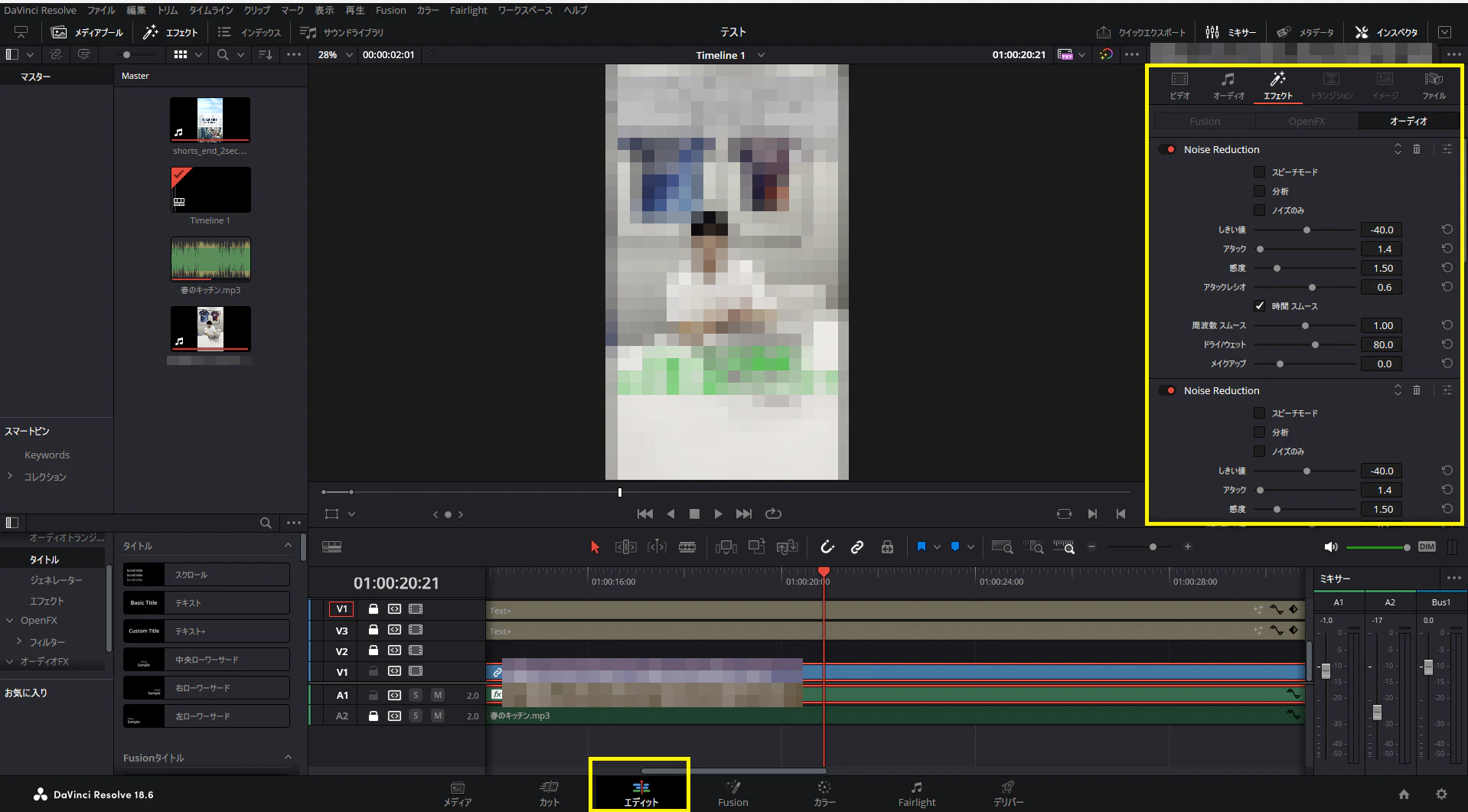1468x812 pixels.
Task: Enable the スピーチモード checkbox
Action: point(1259,172)
